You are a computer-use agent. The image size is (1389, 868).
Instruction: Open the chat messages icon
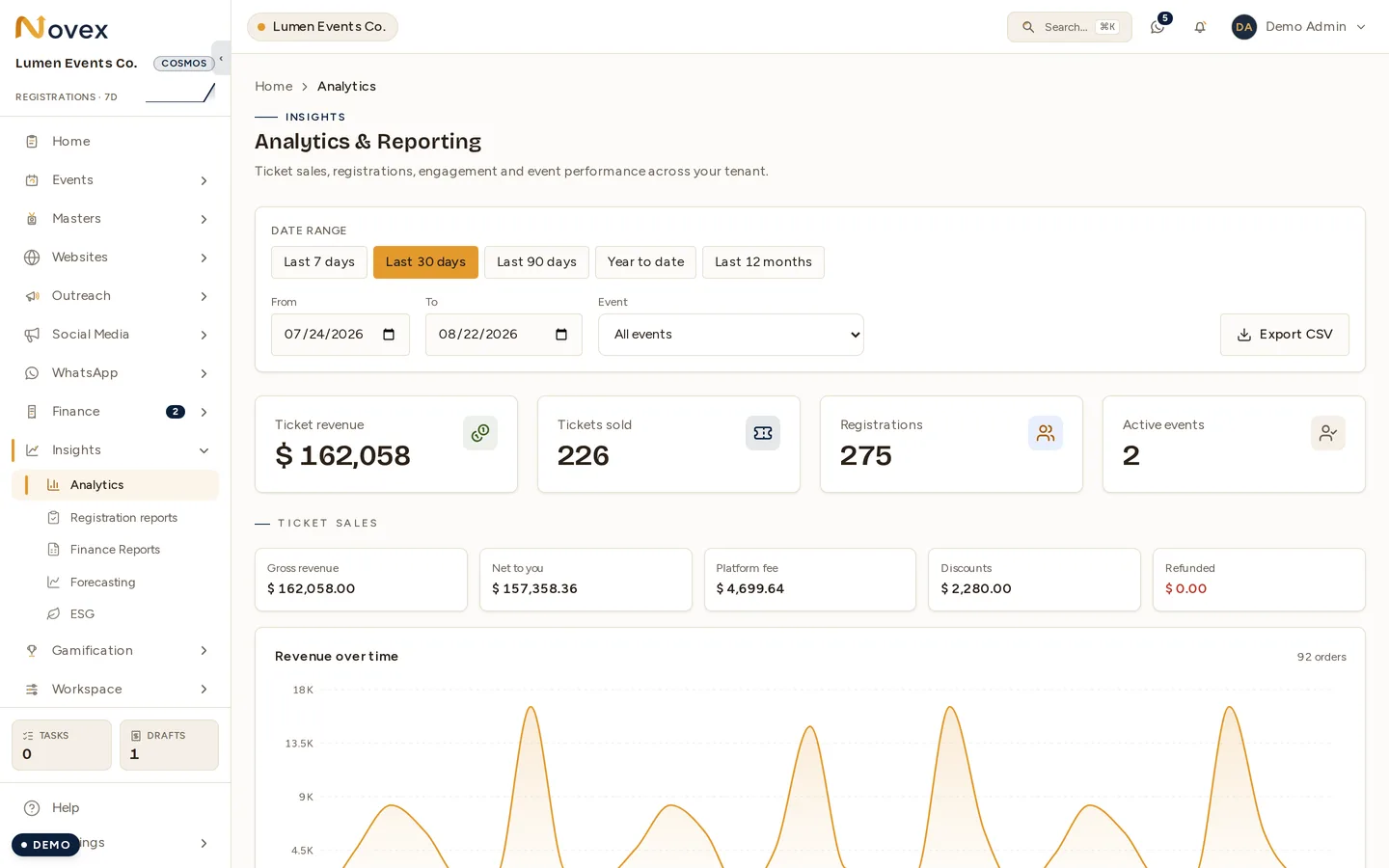[1157, 27]
